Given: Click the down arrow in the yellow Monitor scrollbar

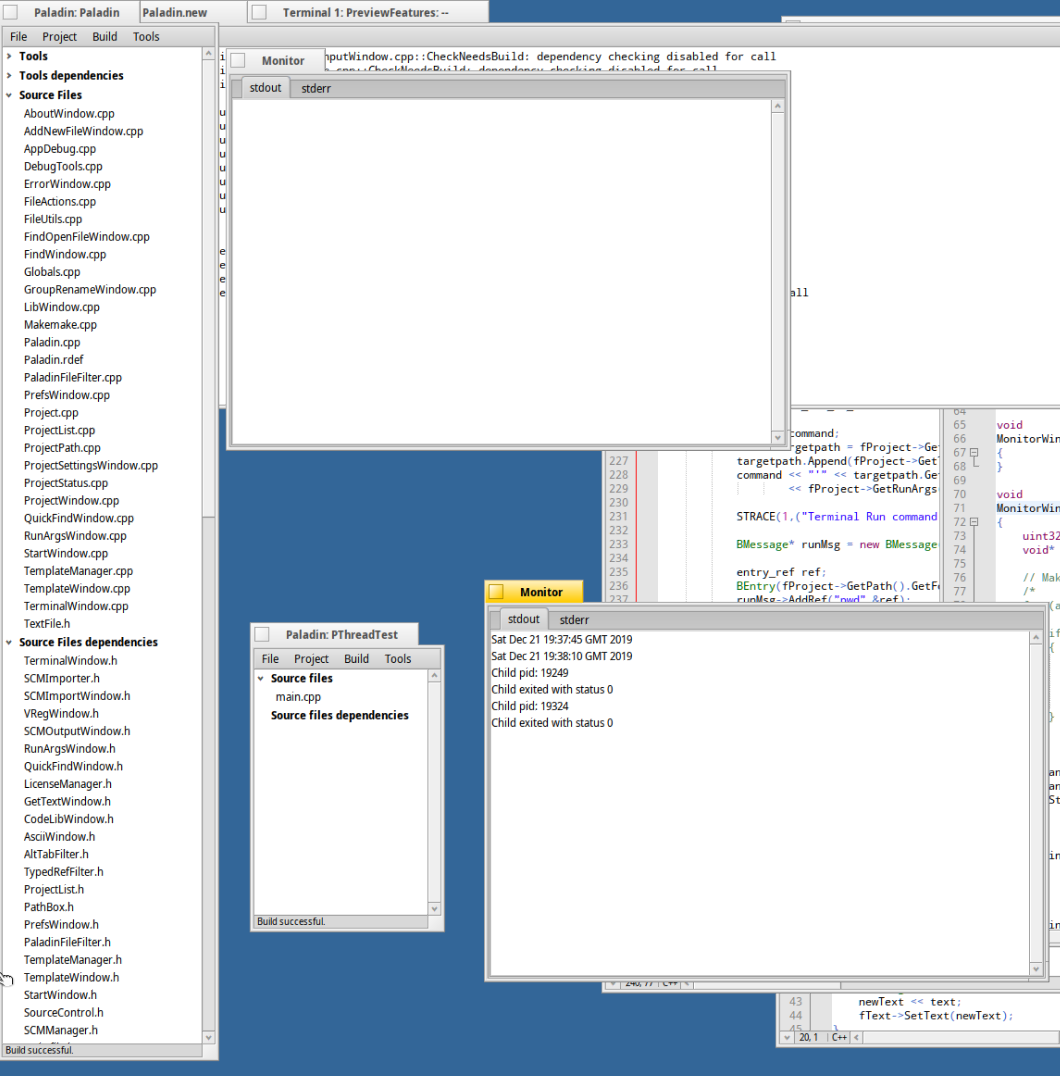Looking at the screenshot, I should (x=1036, y=969).
